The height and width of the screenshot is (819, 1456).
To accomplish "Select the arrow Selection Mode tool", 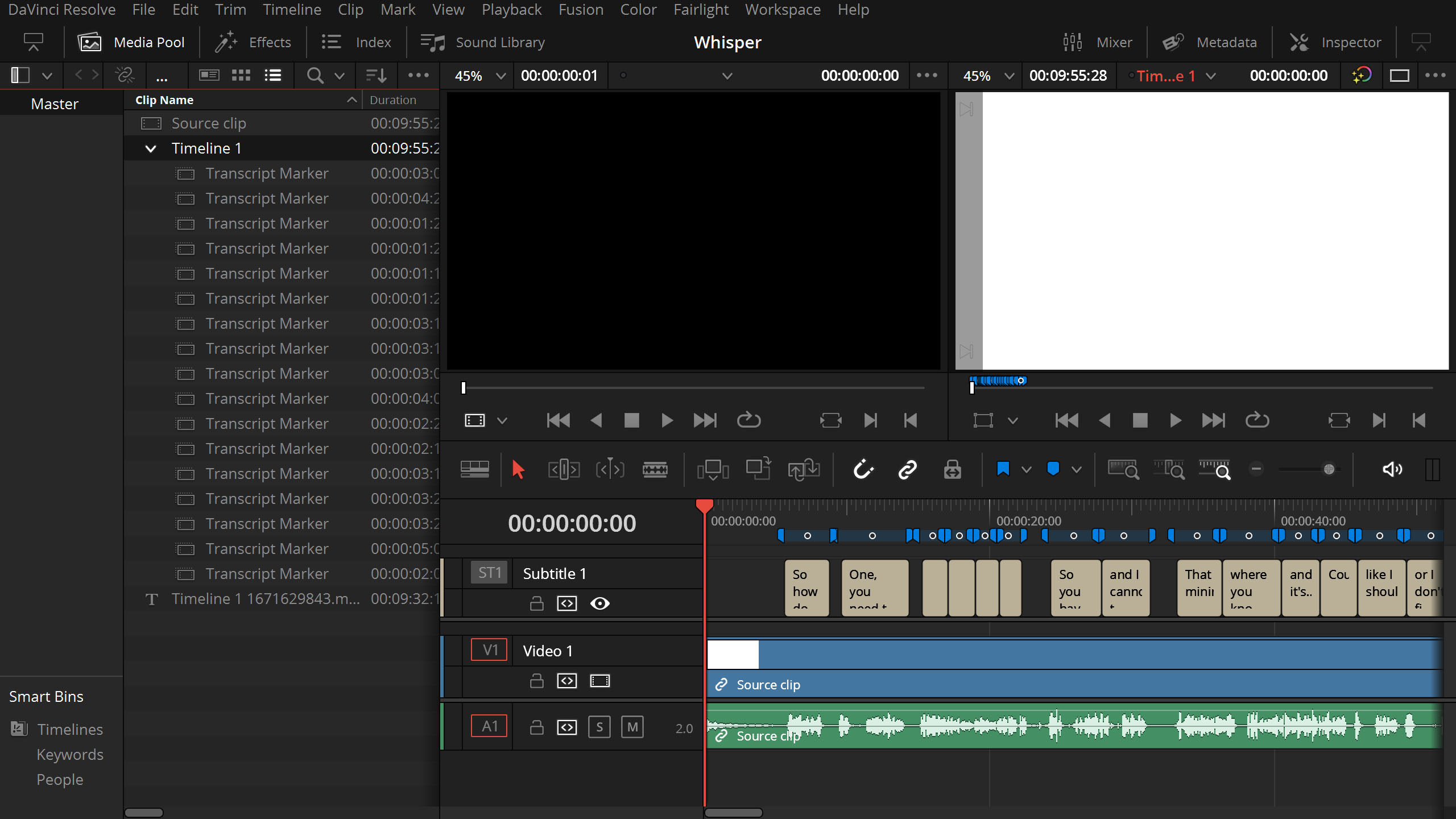I will 518,470.
